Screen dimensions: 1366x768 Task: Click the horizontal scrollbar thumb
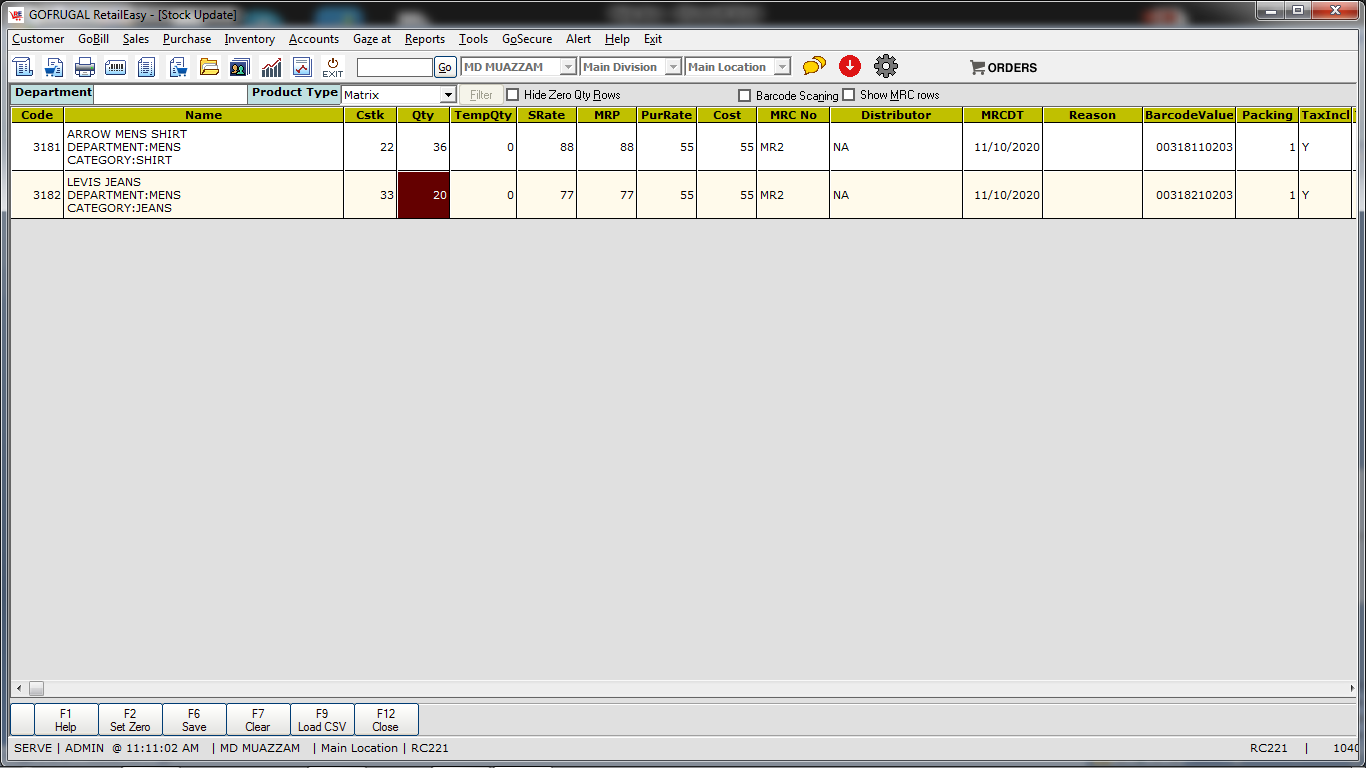pos(36,688)
